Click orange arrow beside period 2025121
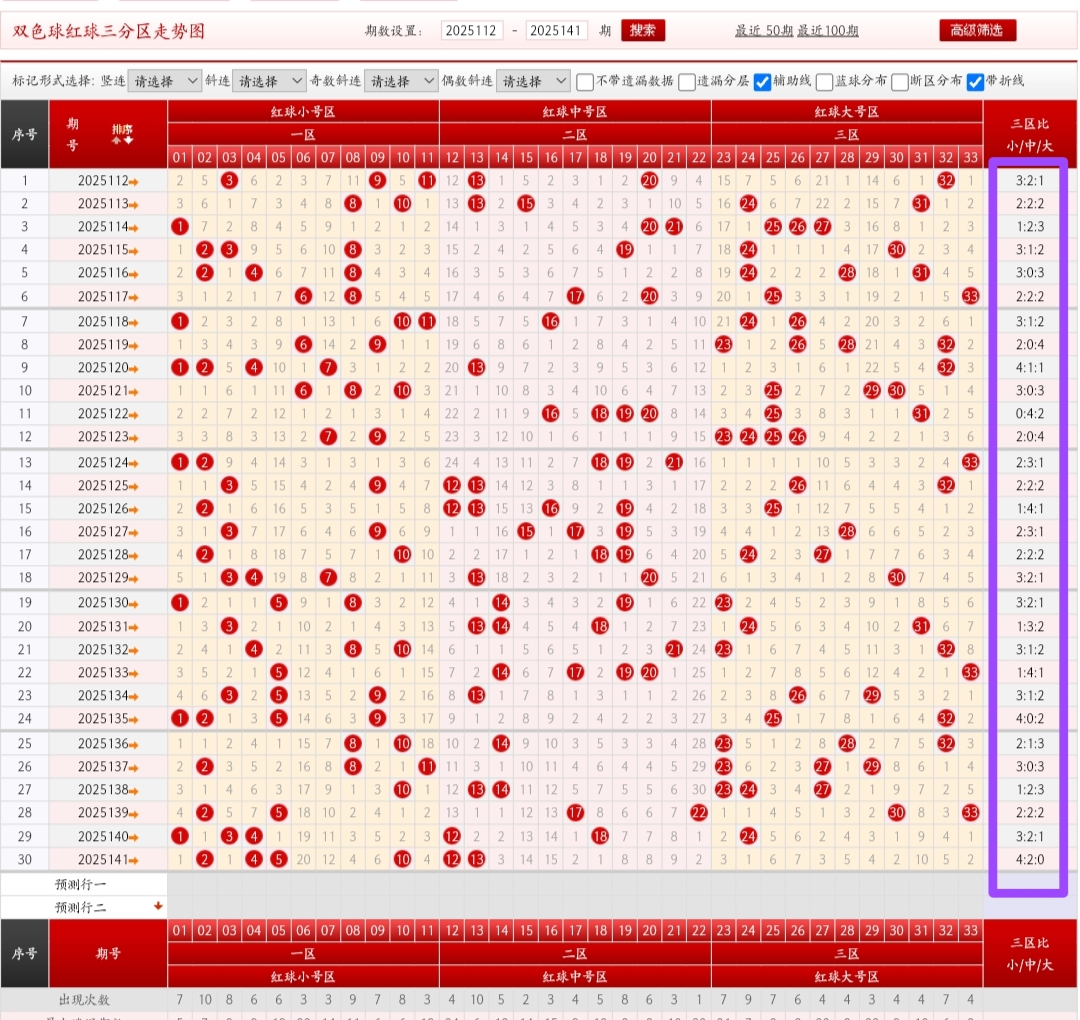This screenshot has height=1020, width=1080. click(134, 392)
